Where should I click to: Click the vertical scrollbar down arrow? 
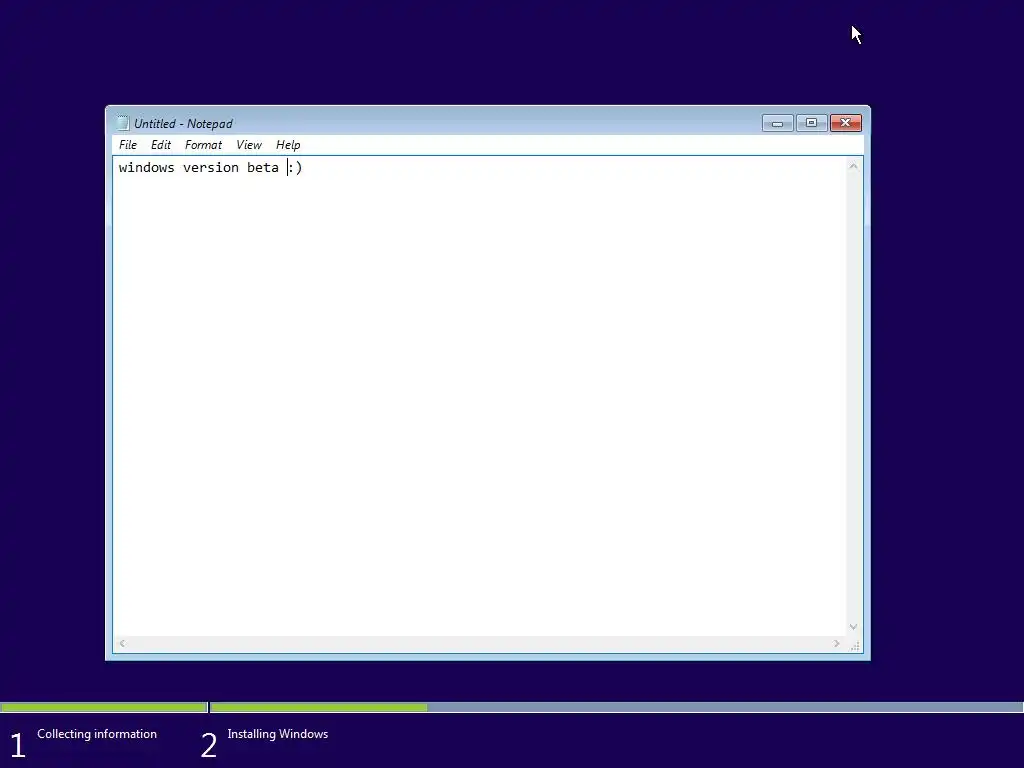click(x=853, y=626)
